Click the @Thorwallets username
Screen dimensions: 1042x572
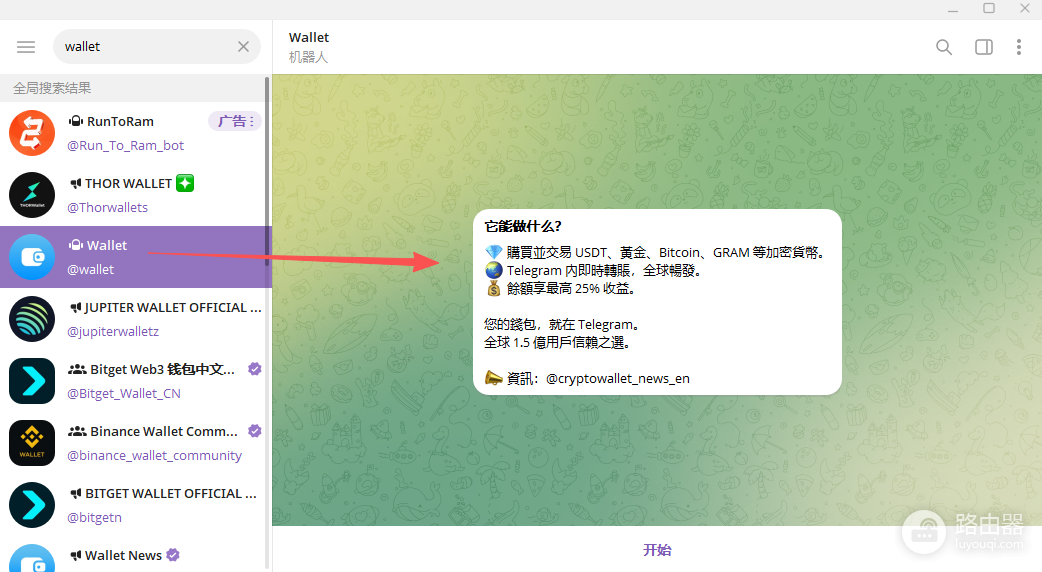[107, 207]
